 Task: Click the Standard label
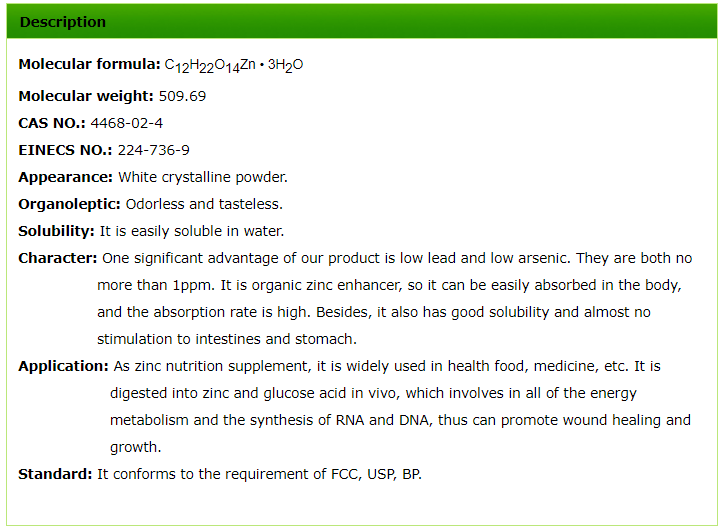point(55,474)
